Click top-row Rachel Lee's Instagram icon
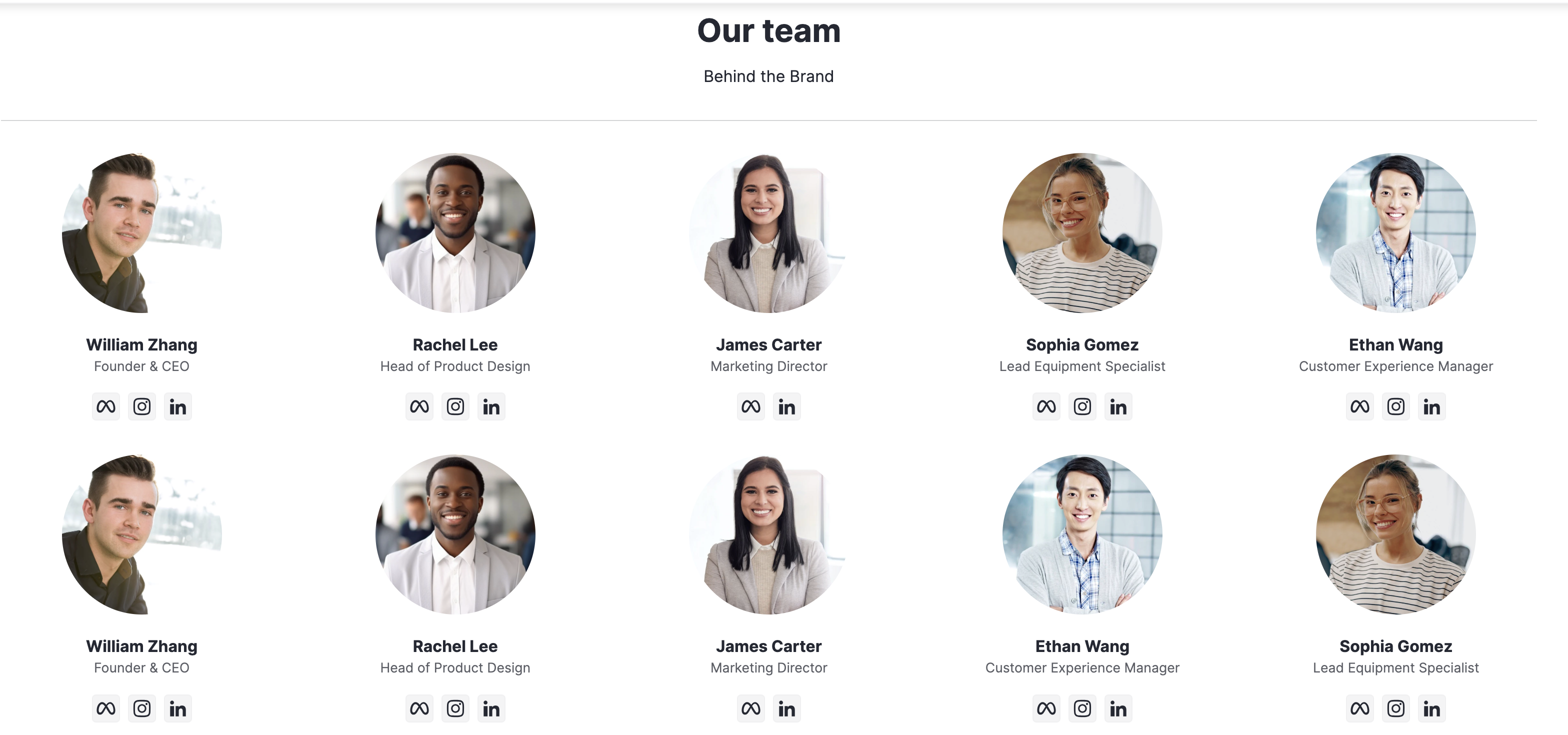The width and height of the screenshot is (1568, 735). 455,406
